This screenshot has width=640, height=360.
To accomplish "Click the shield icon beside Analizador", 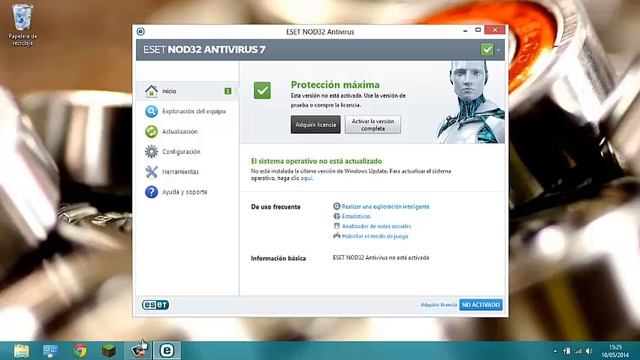I will 337,226.
